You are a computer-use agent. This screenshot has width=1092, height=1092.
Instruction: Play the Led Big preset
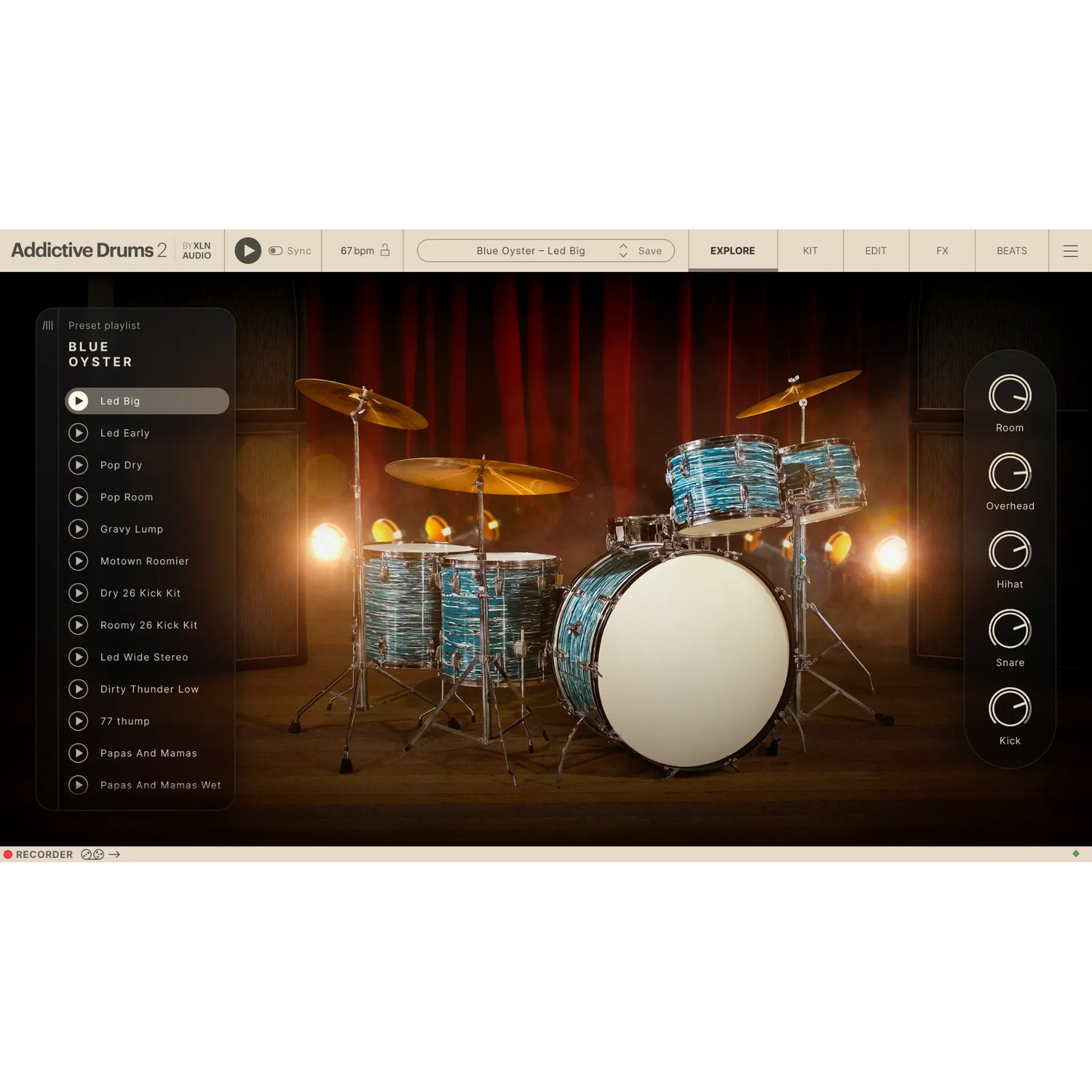click(79, 401)
